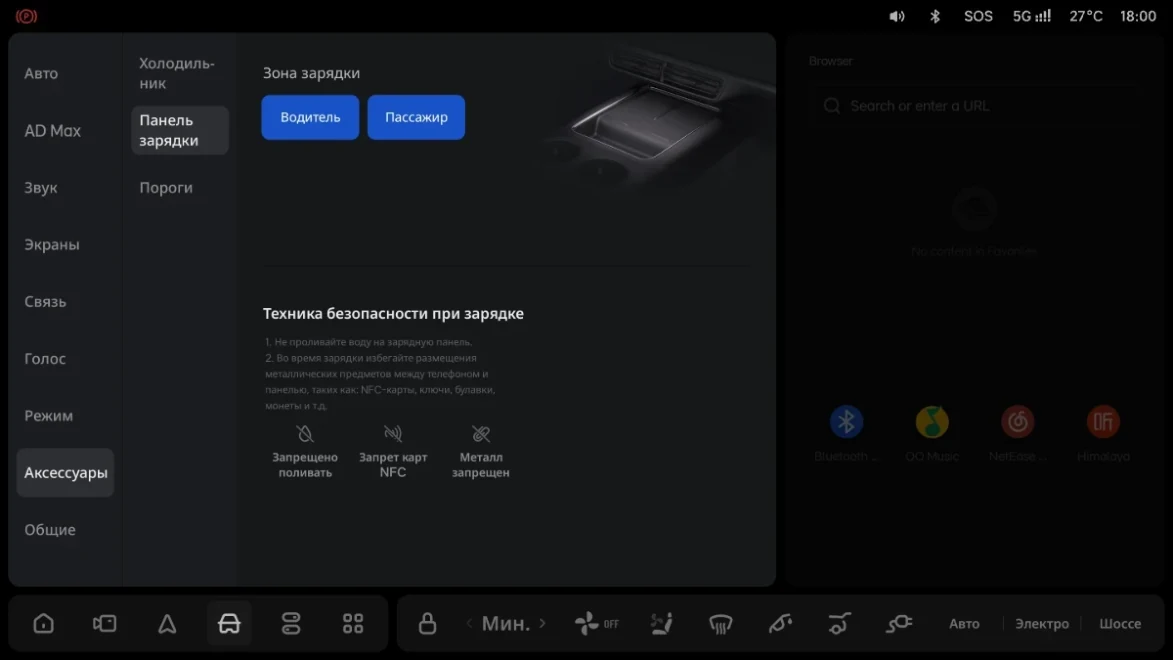Tap the door lock icon
Viewport: 1173px width, 660px height.
[x=427, y=623]
